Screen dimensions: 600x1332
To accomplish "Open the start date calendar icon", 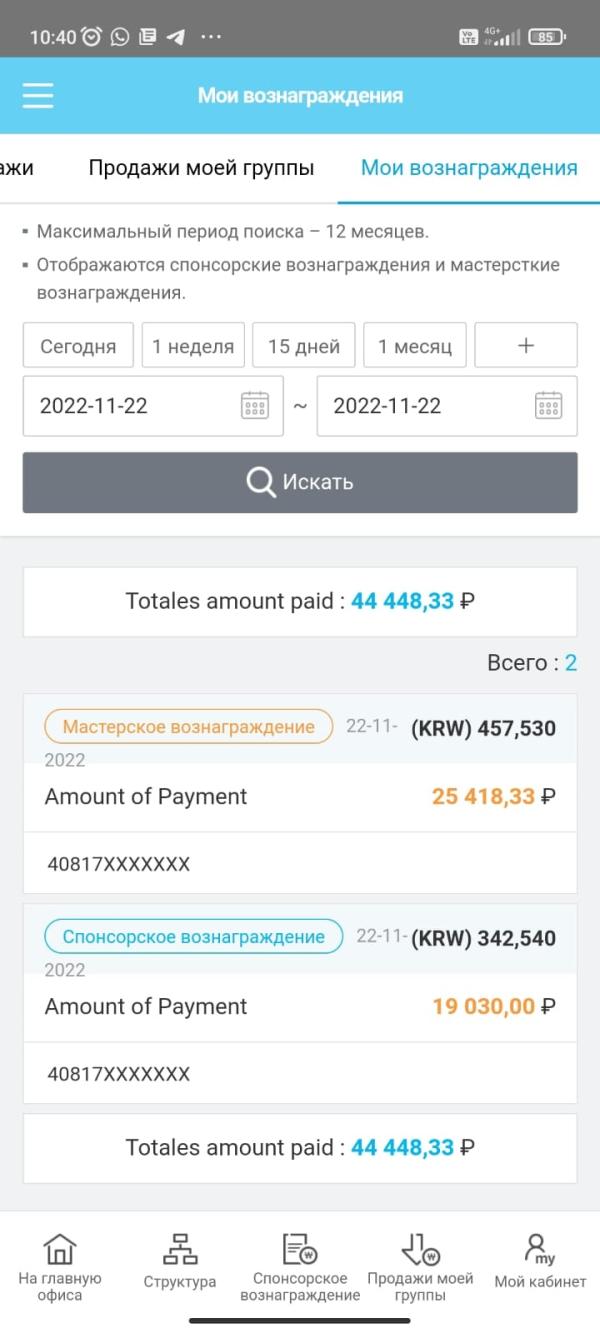I will pyautogui.click(x=255, y=405).
